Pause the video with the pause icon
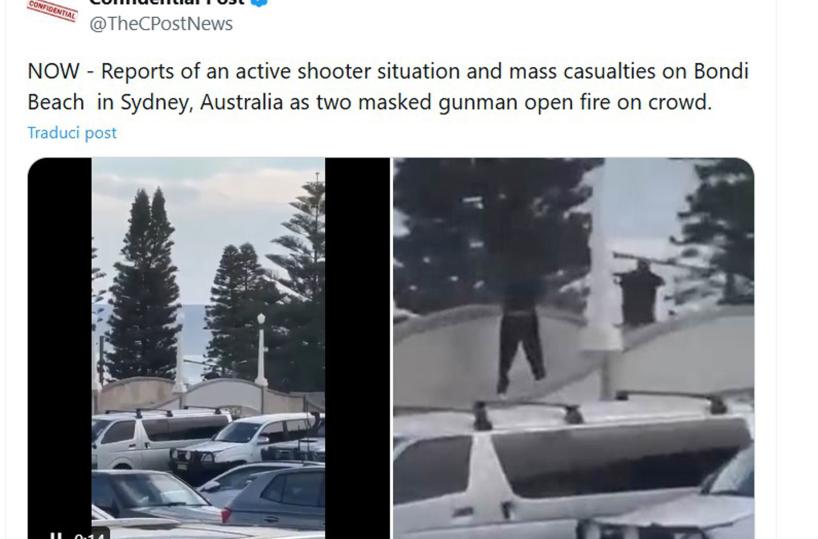818x539 pixels. tap(56, 535)
